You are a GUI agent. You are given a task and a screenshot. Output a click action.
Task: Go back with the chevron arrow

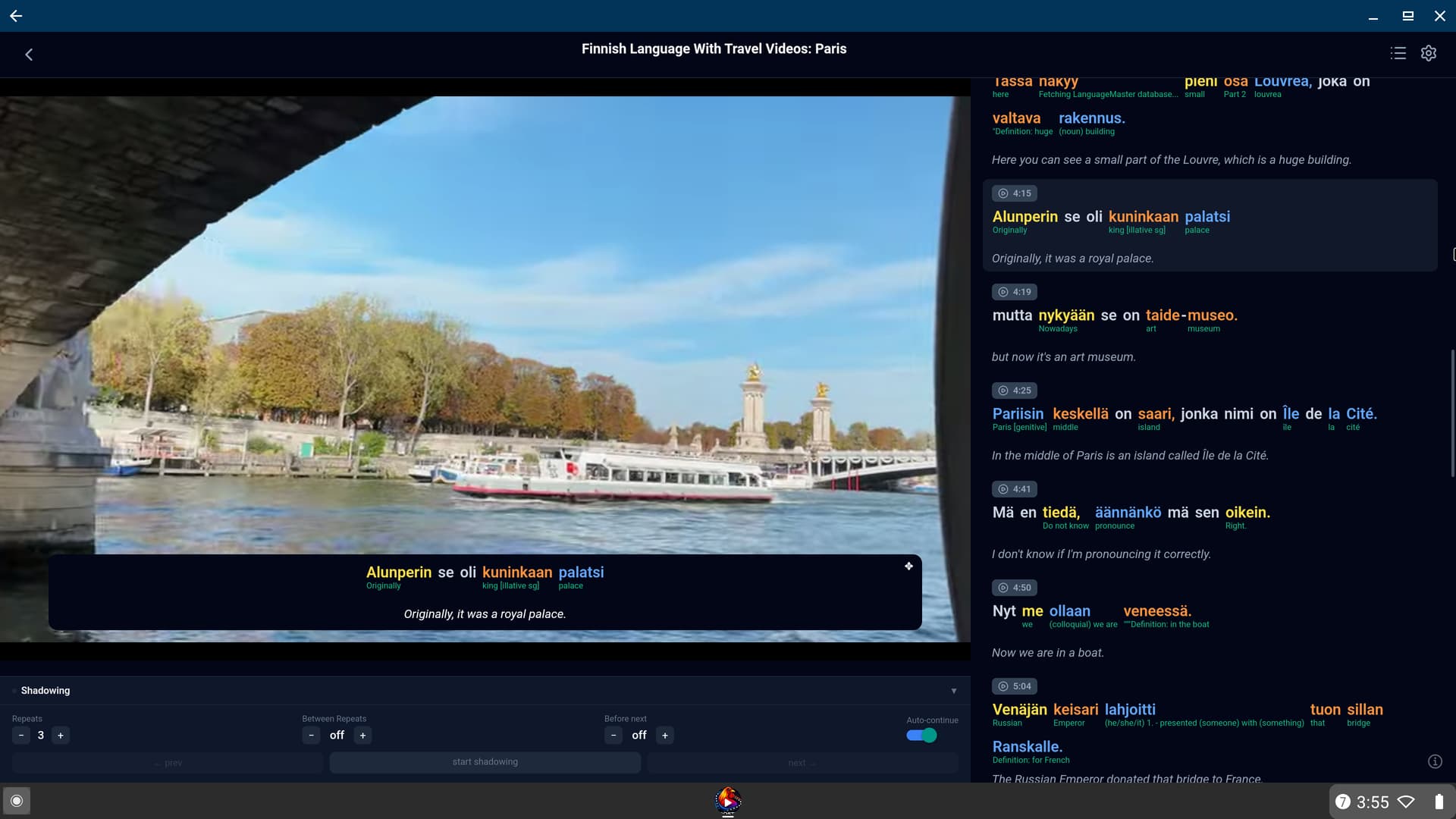(29, 55)
